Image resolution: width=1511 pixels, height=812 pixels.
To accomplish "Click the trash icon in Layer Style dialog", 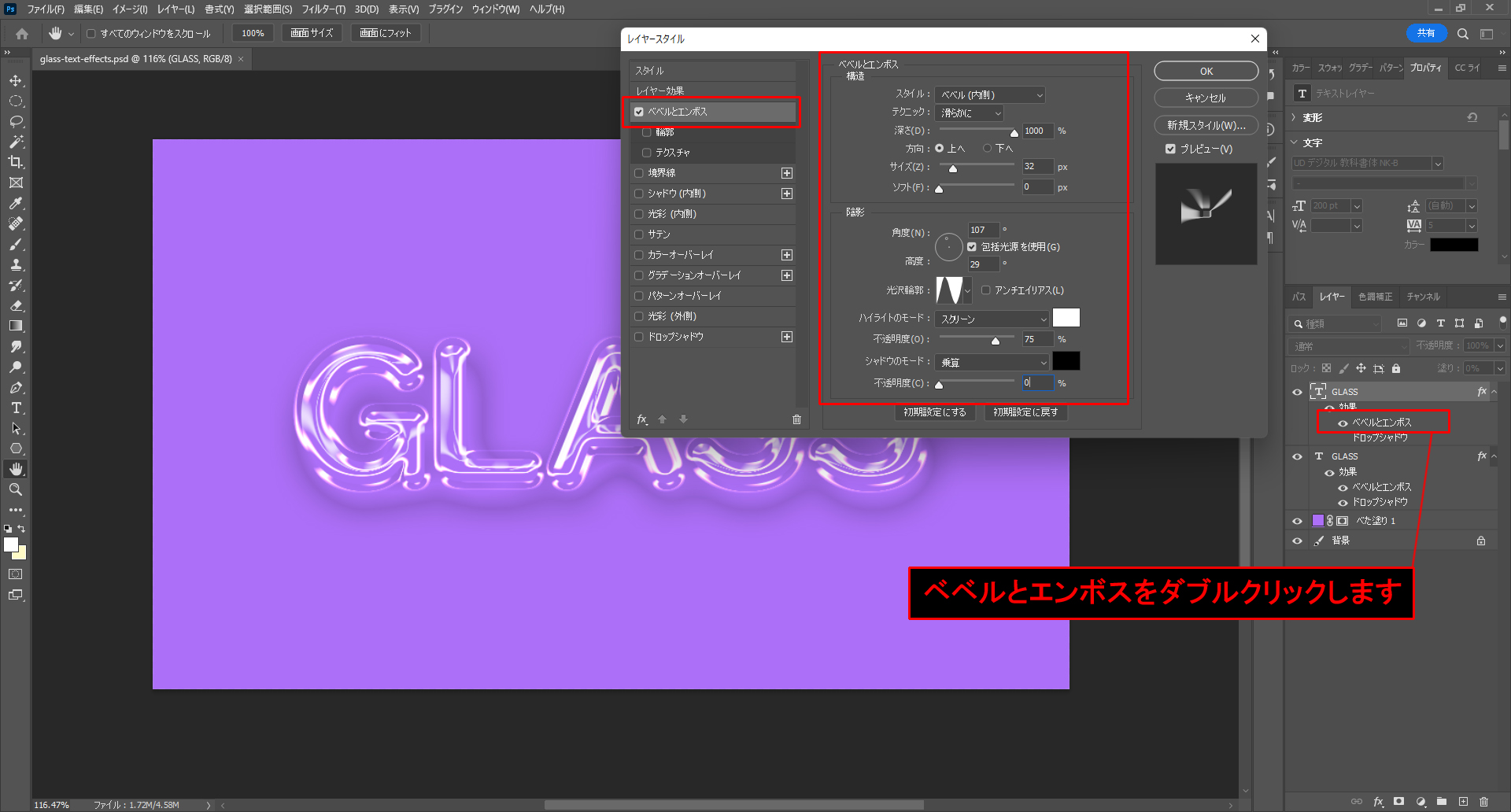I will click(796, 419).
